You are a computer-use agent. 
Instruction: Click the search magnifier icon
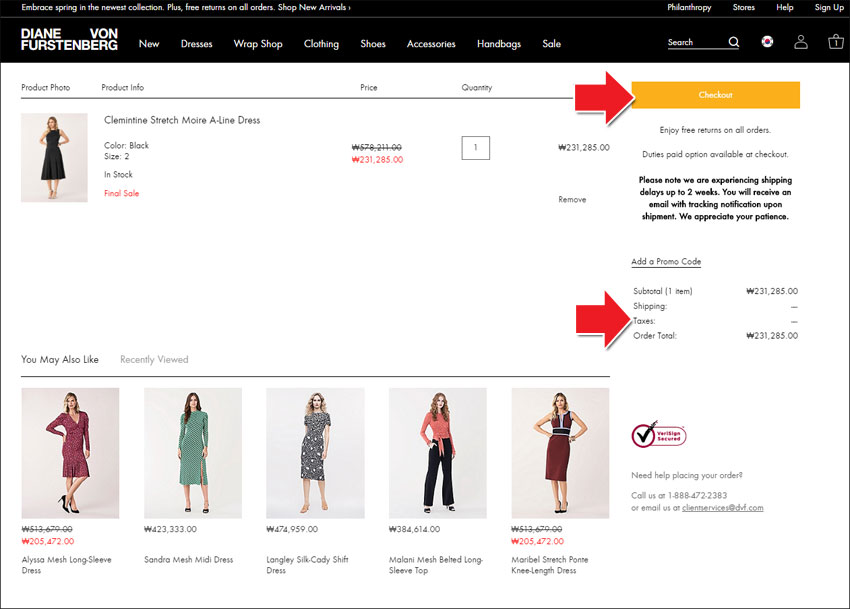point(733,42)
